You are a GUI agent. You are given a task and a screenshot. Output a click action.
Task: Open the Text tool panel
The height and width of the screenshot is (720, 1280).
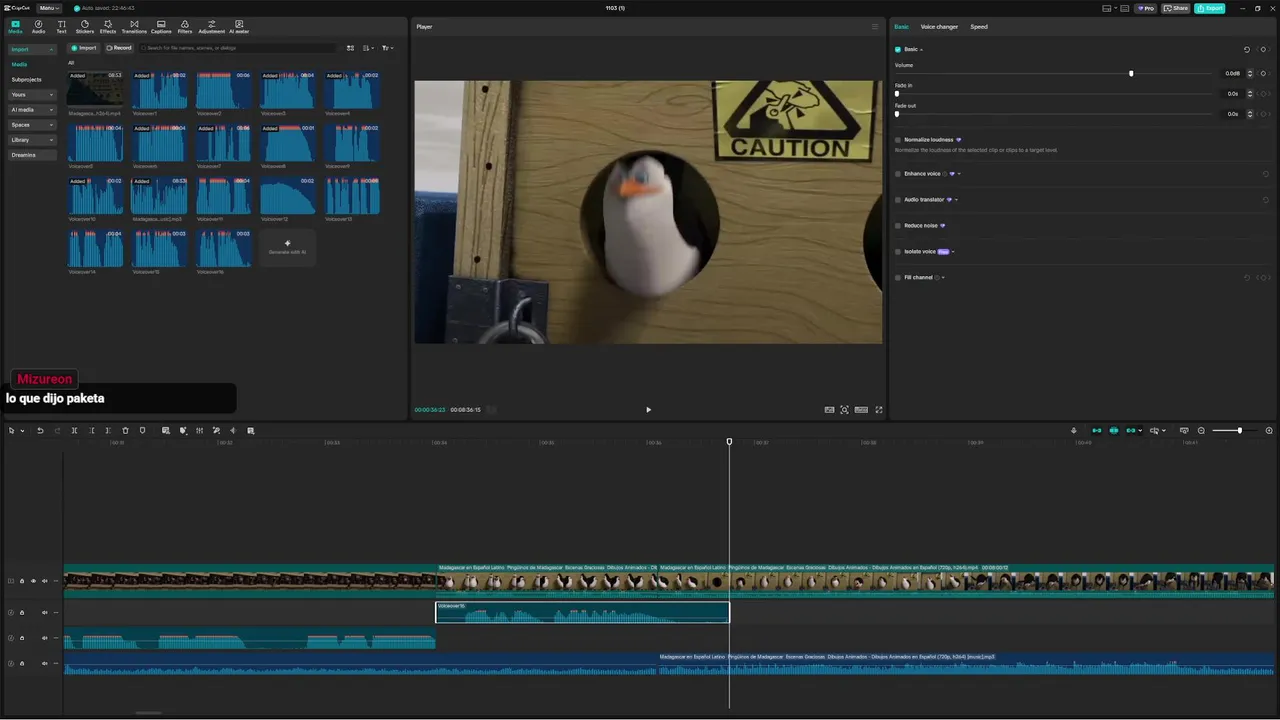click(x=61, y=26)
